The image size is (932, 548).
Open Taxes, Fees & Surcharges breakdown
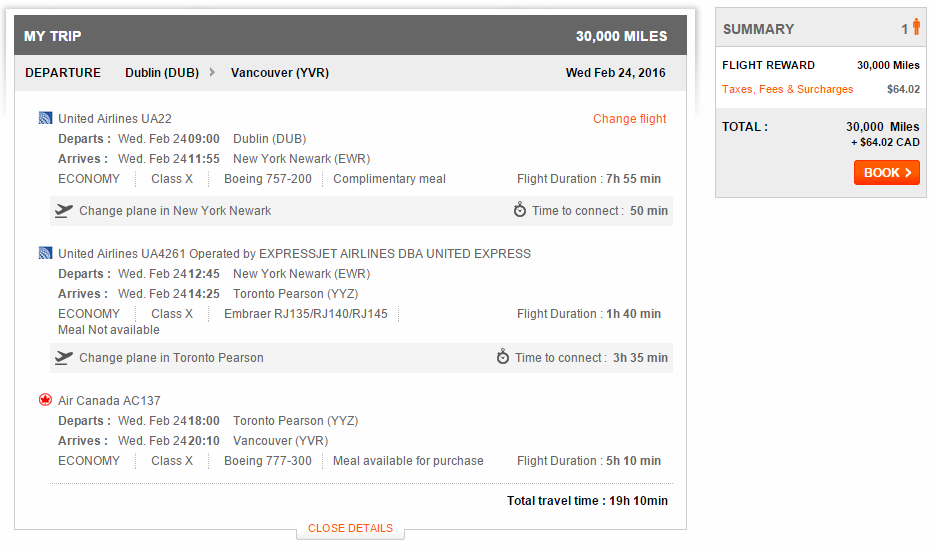(788, 89)
